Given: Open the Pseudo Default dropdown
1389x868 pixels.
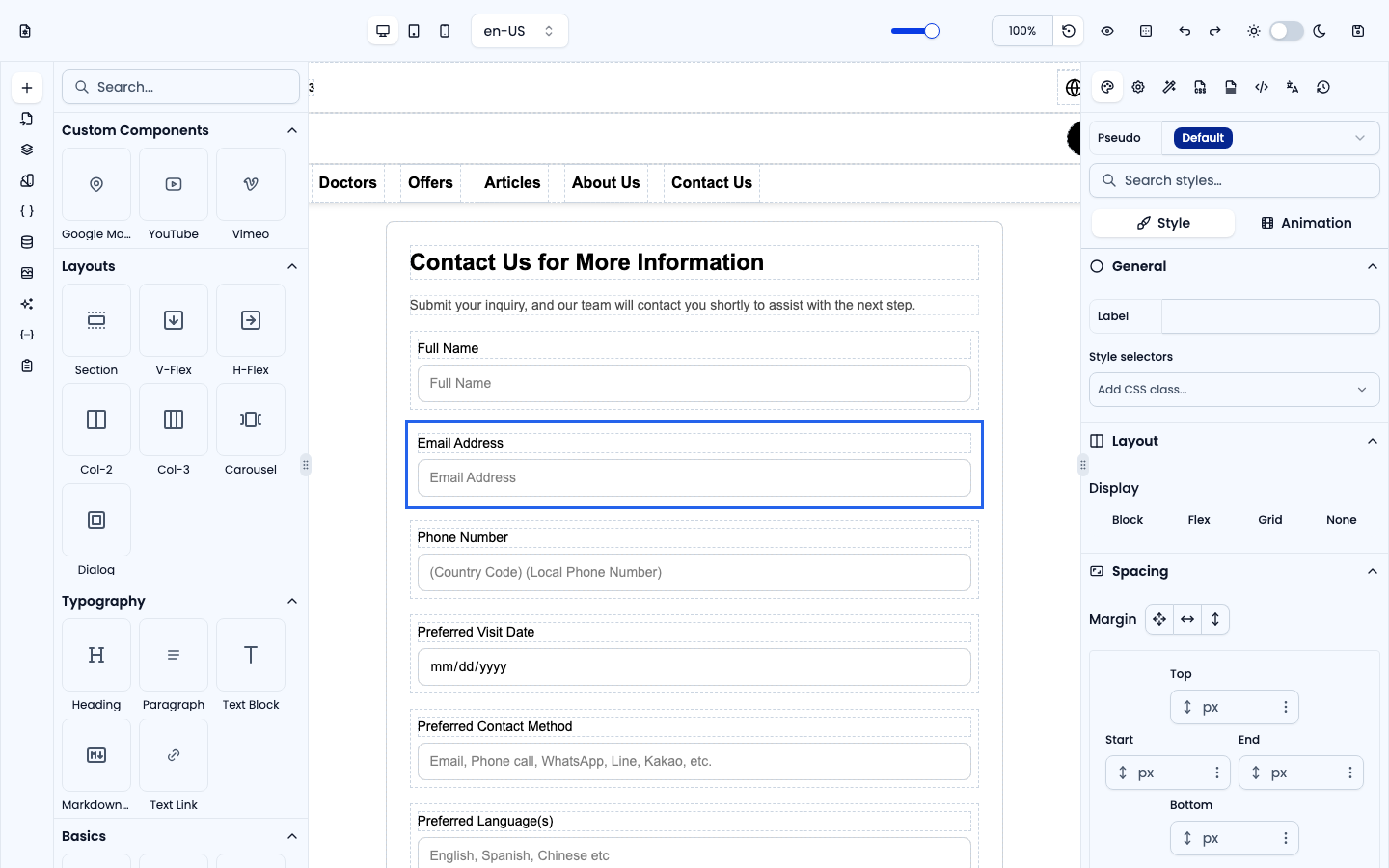Looking at the screenshot, I should 1270,138.
